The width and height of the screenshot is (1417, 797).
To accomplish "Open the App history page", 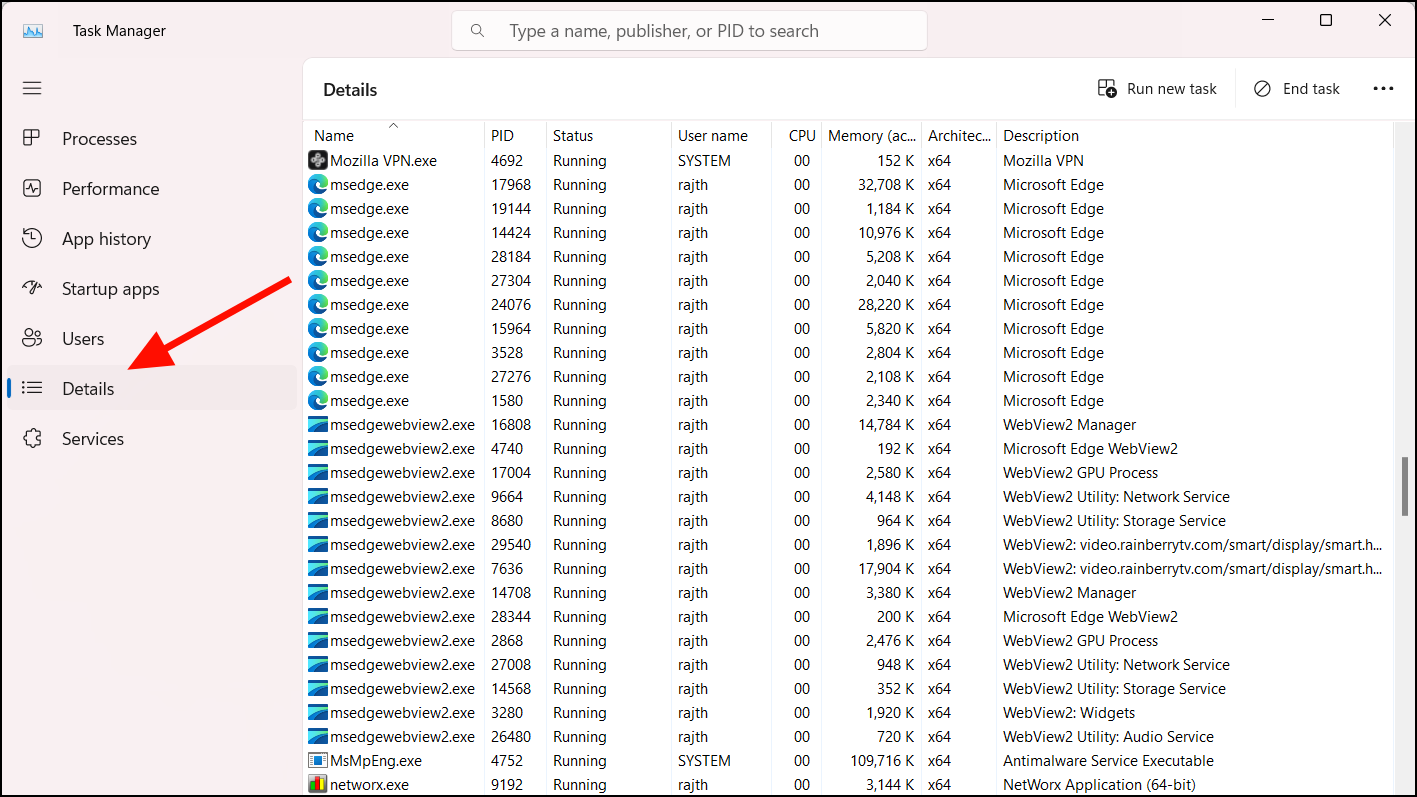I will (x=152, y=239).
